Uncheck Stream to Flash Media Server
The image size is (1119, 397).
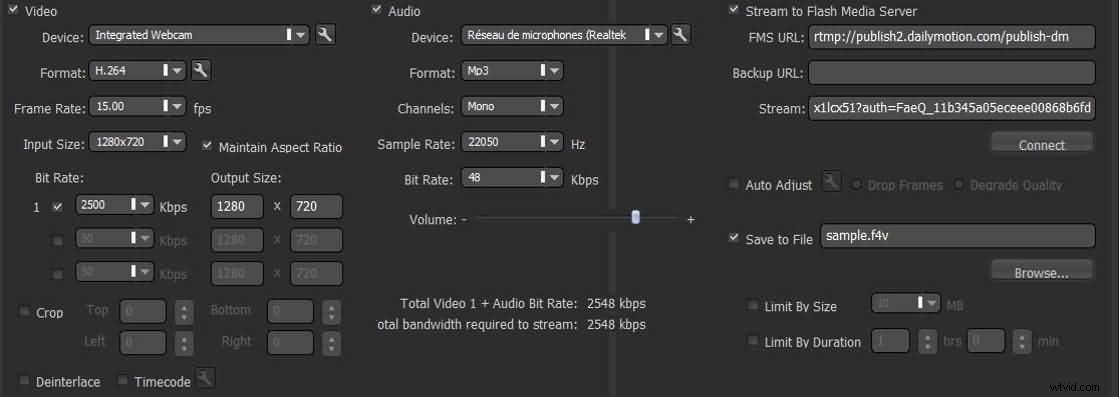point(734,10)
